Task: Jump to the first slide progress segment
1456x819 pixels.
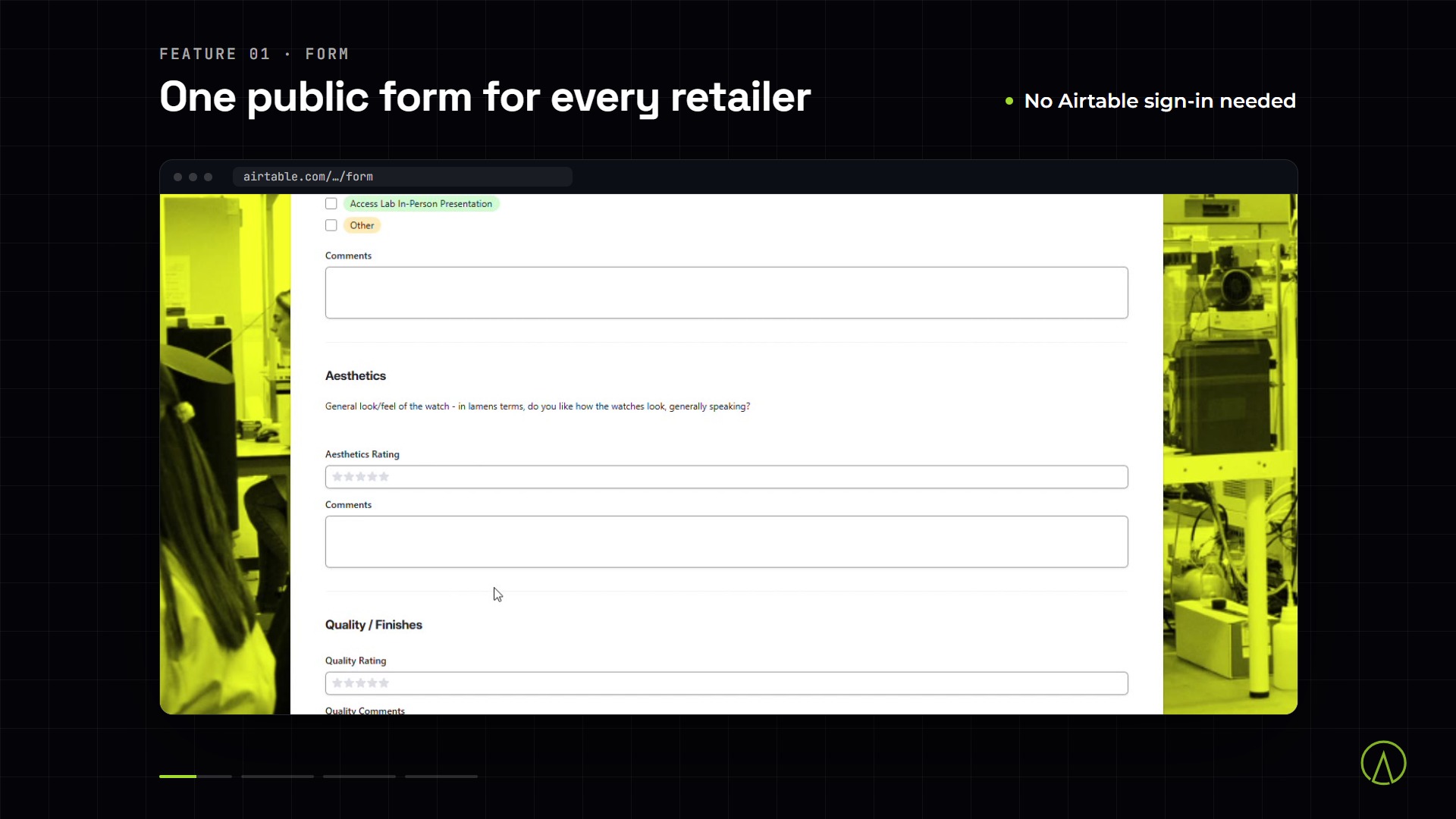Action: 196,776
